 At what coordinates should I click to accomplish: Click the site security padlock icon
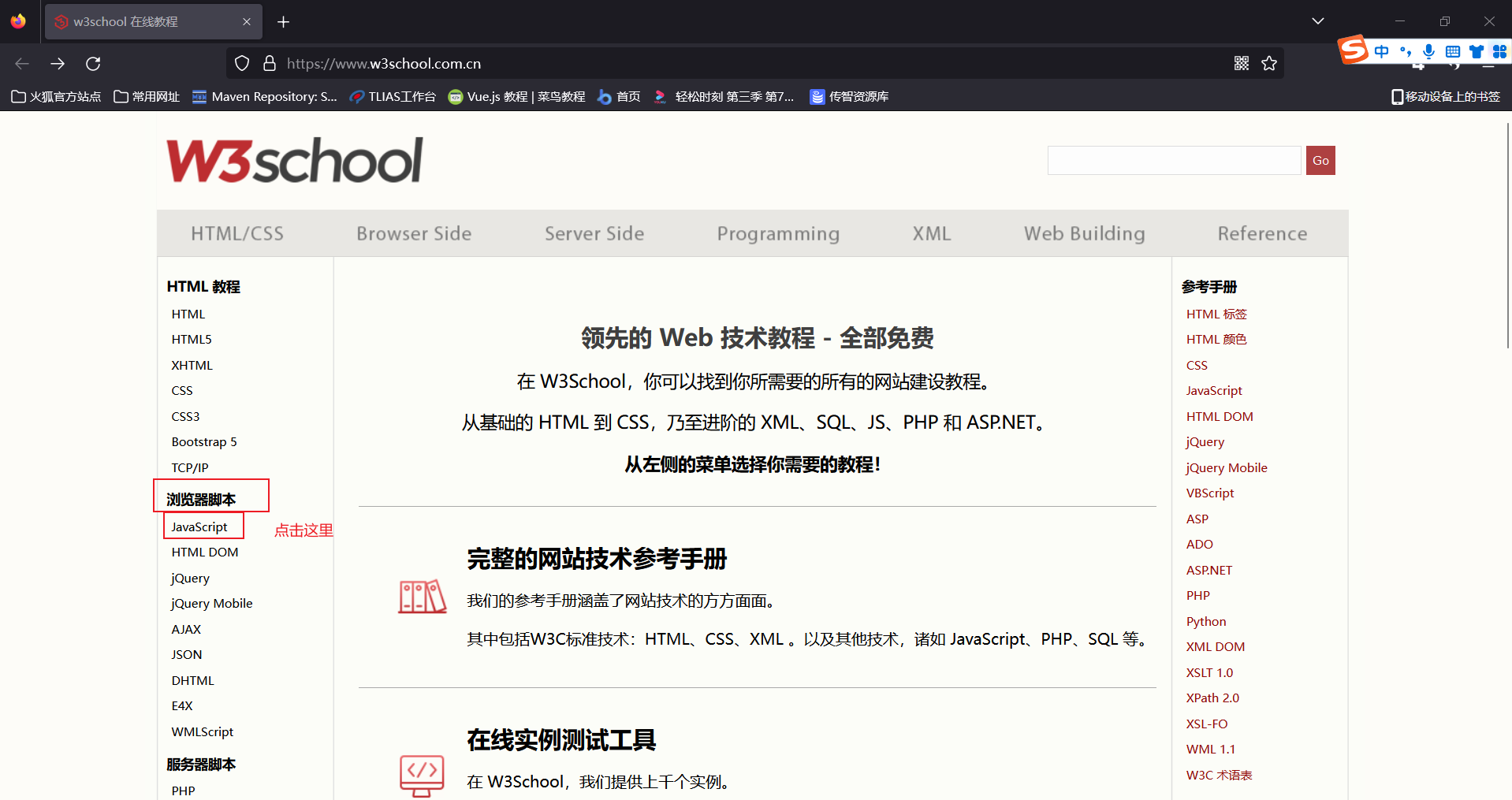[269, 64]
